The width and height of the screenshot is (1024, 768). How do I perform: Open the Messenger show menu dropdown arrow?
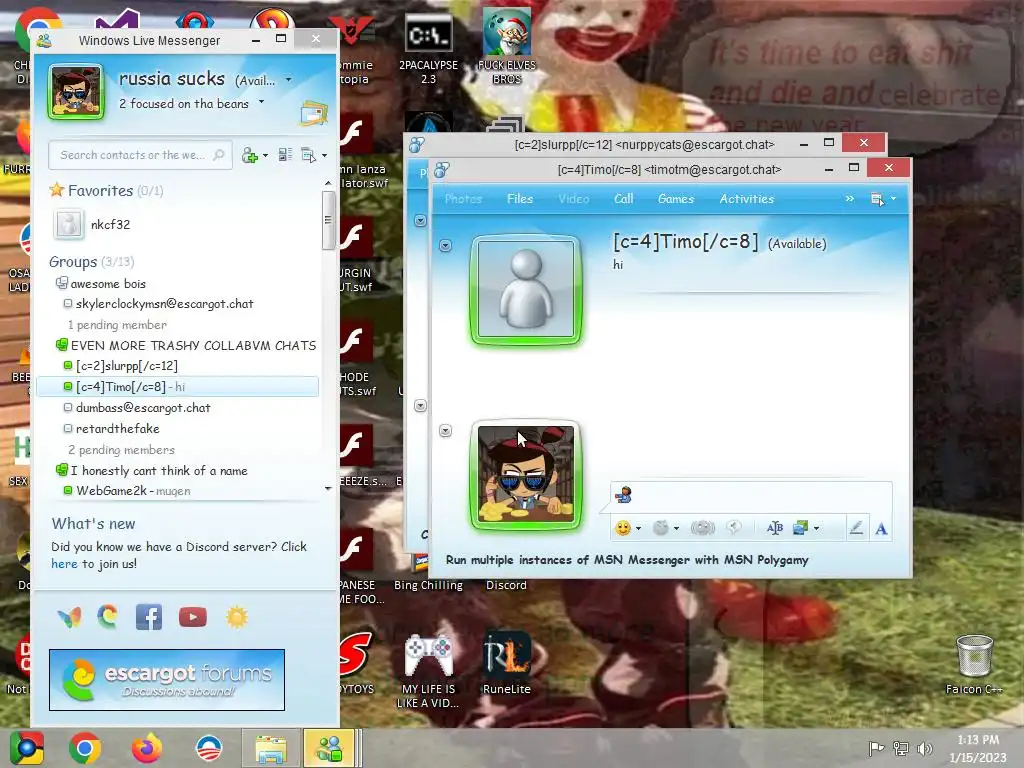tap(324, 155)
